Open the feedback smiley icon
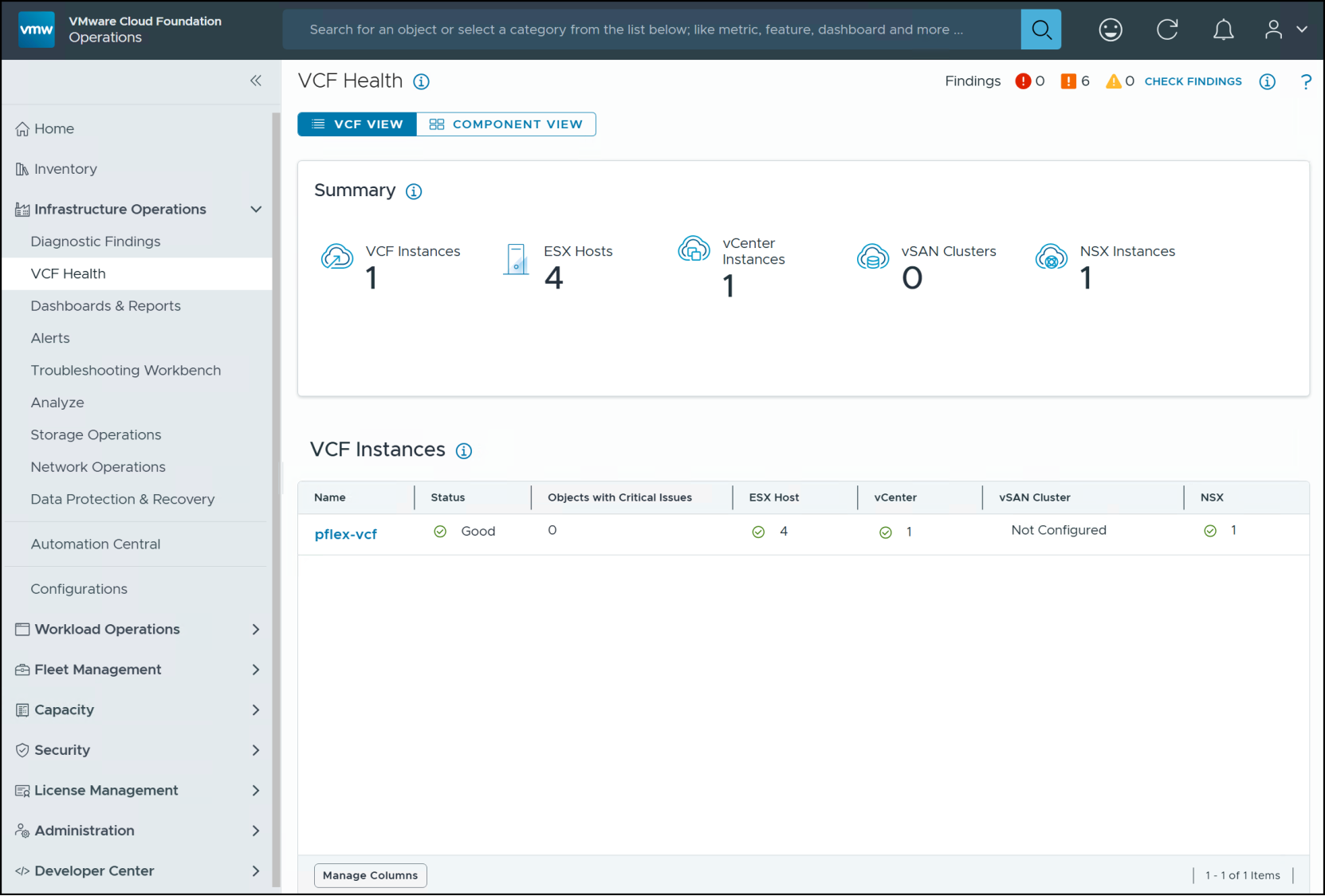The width and height of the screenshot is (1325, 896). [x=1111, y=29]
